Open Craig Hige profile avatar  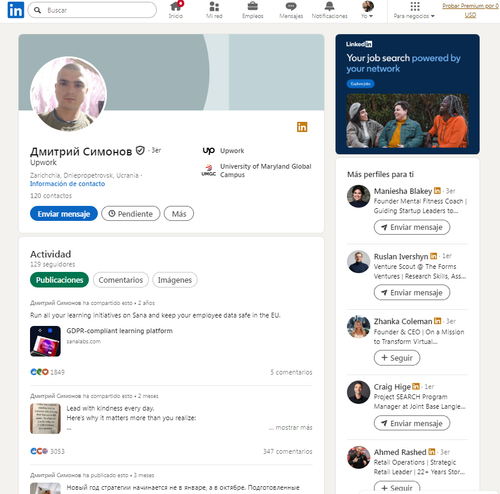359,392
